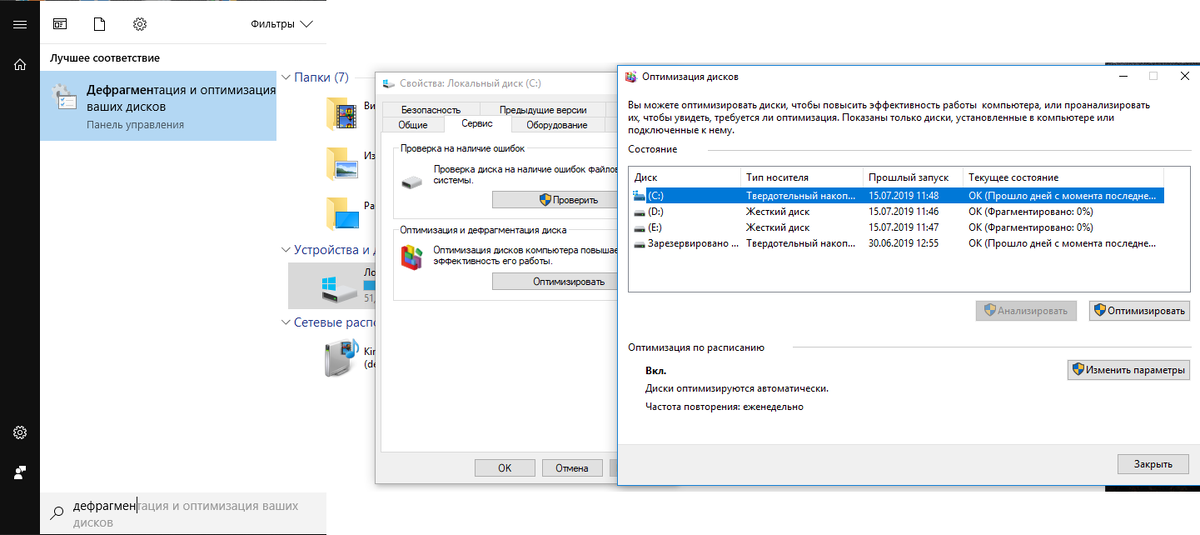Click the 30.06.2019 12:55 last-run cell
Image resolution: width=1200 pixels, height=535 pixels.
coord(905,244)
